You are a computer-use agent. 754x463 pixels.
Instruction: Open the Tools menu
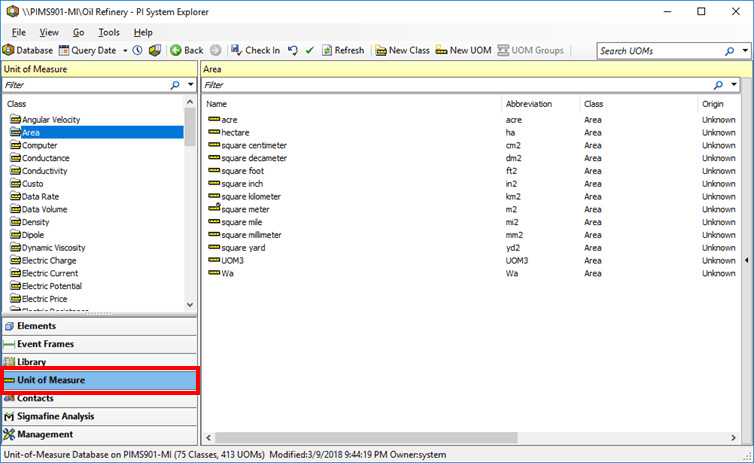pyautogui.click(x=109, y=32)
